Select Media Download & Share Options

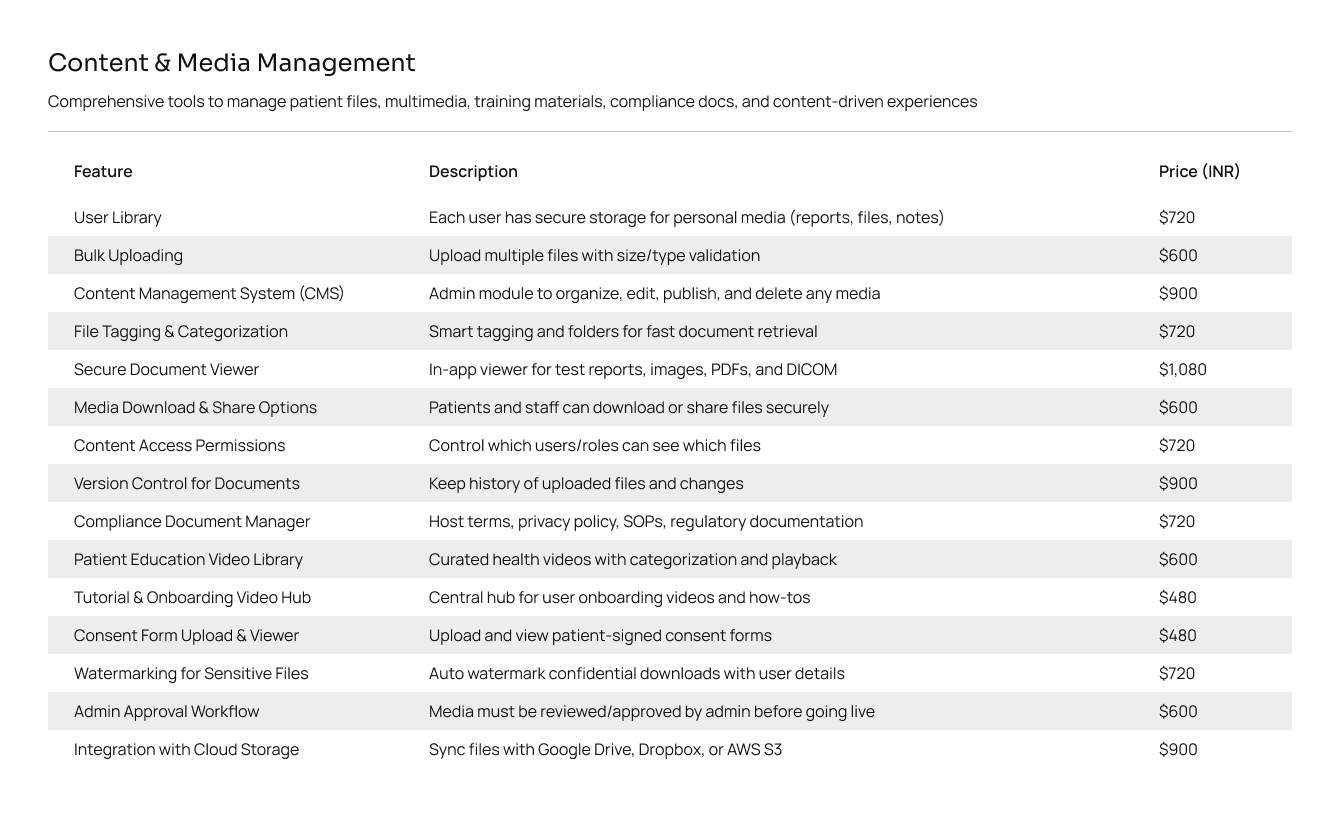pyautogui.click(x=195, y=407)
